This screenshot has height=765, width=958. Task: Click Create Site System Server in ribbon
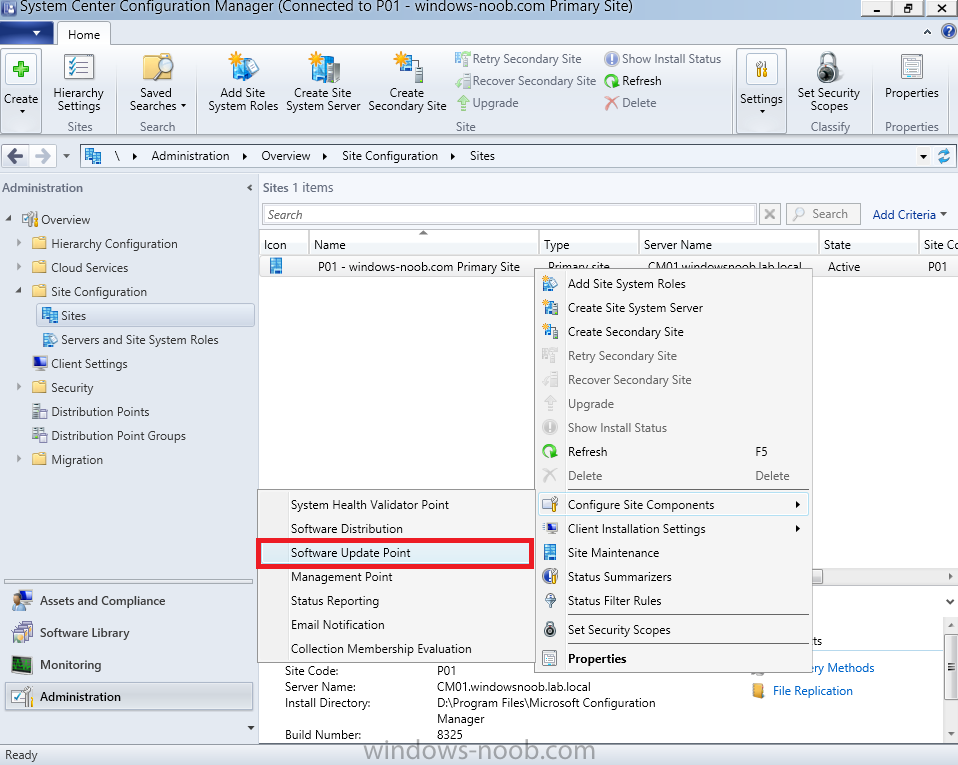[x=323, y=82]
